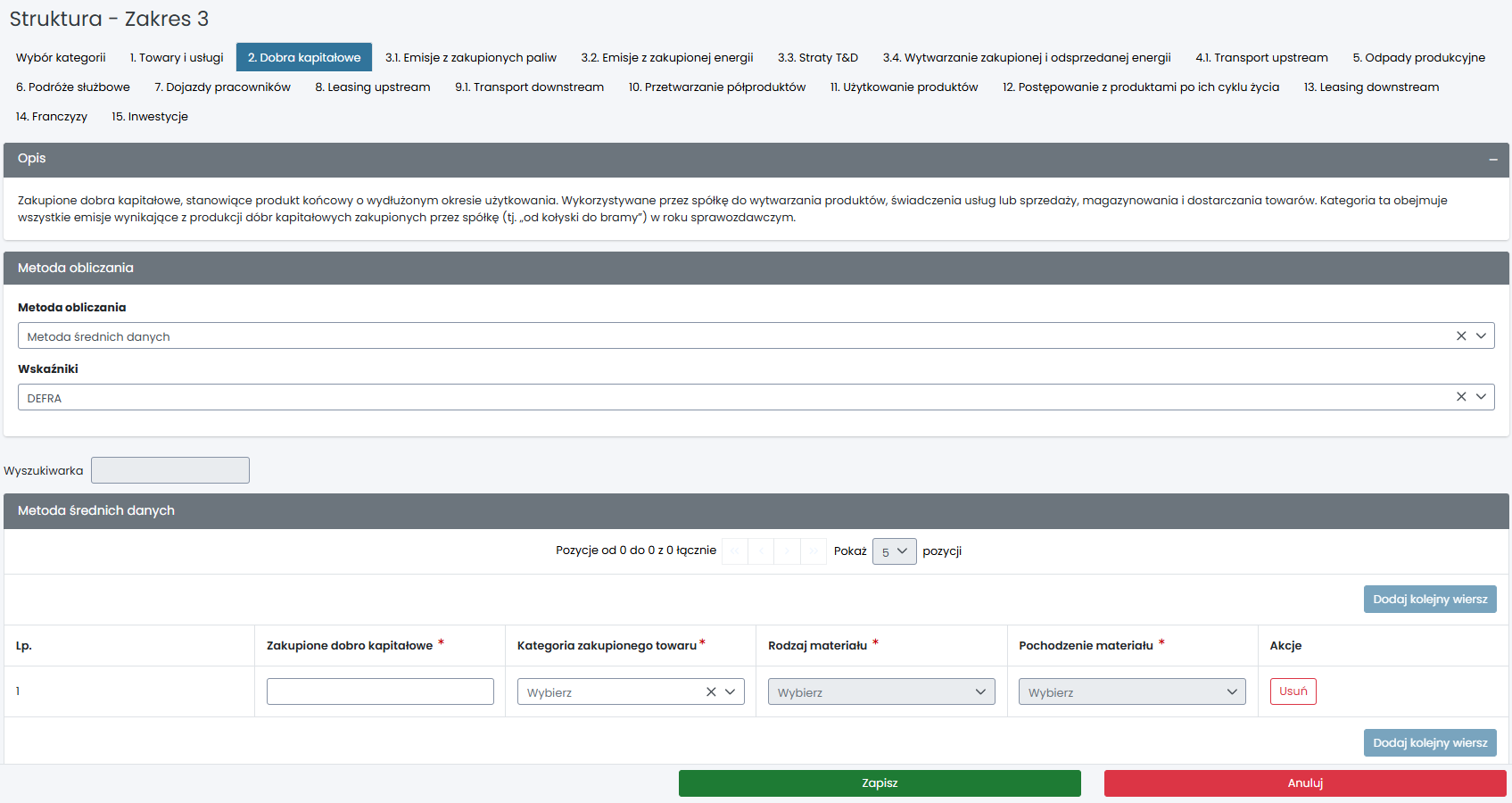The image size is (1512, 803).
Task: Open the Kategoria zakupionego towaru dropdown arrow
Action: (x=731, y=692)
